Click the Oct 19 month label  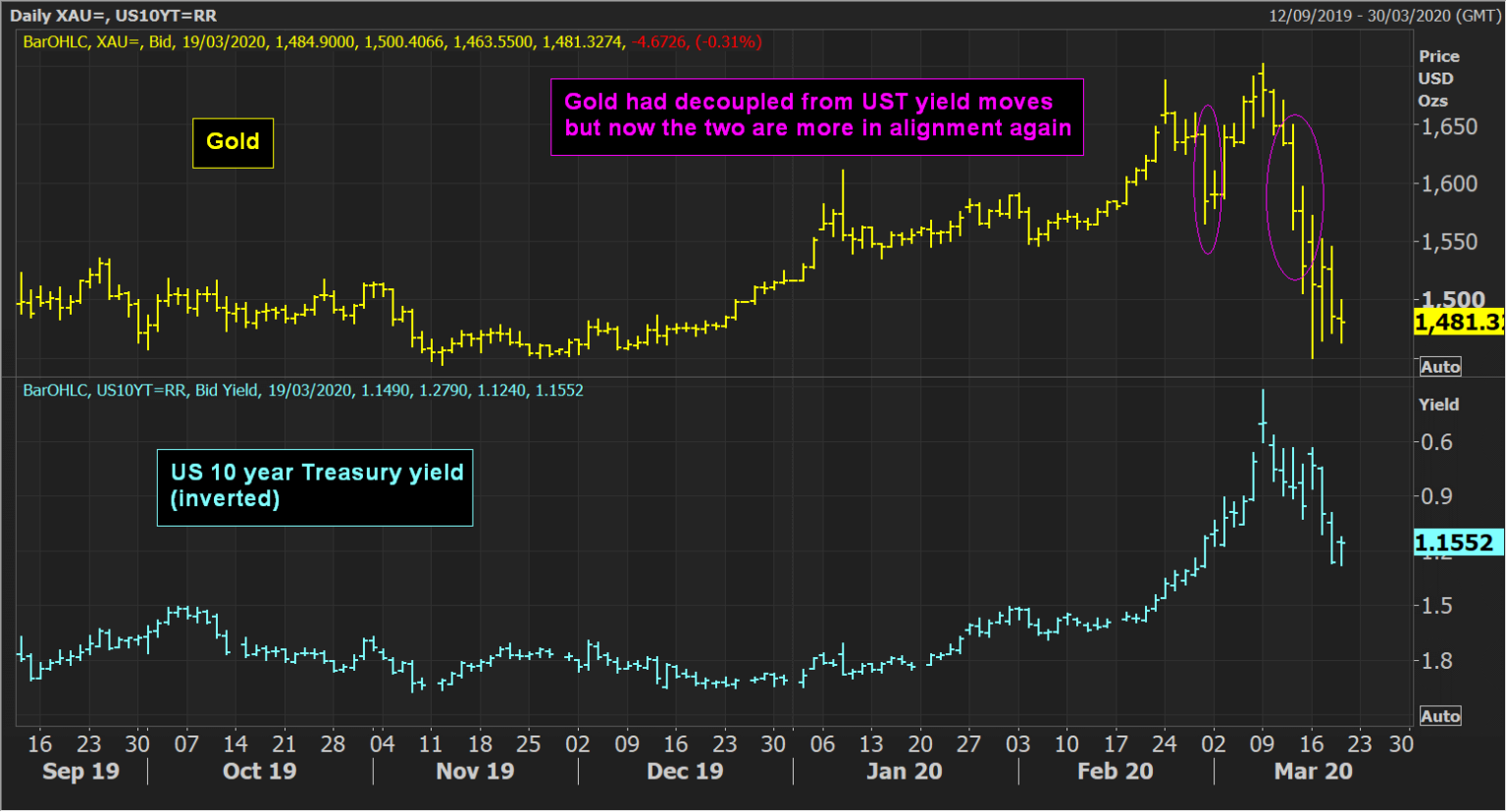pos(259,772)
